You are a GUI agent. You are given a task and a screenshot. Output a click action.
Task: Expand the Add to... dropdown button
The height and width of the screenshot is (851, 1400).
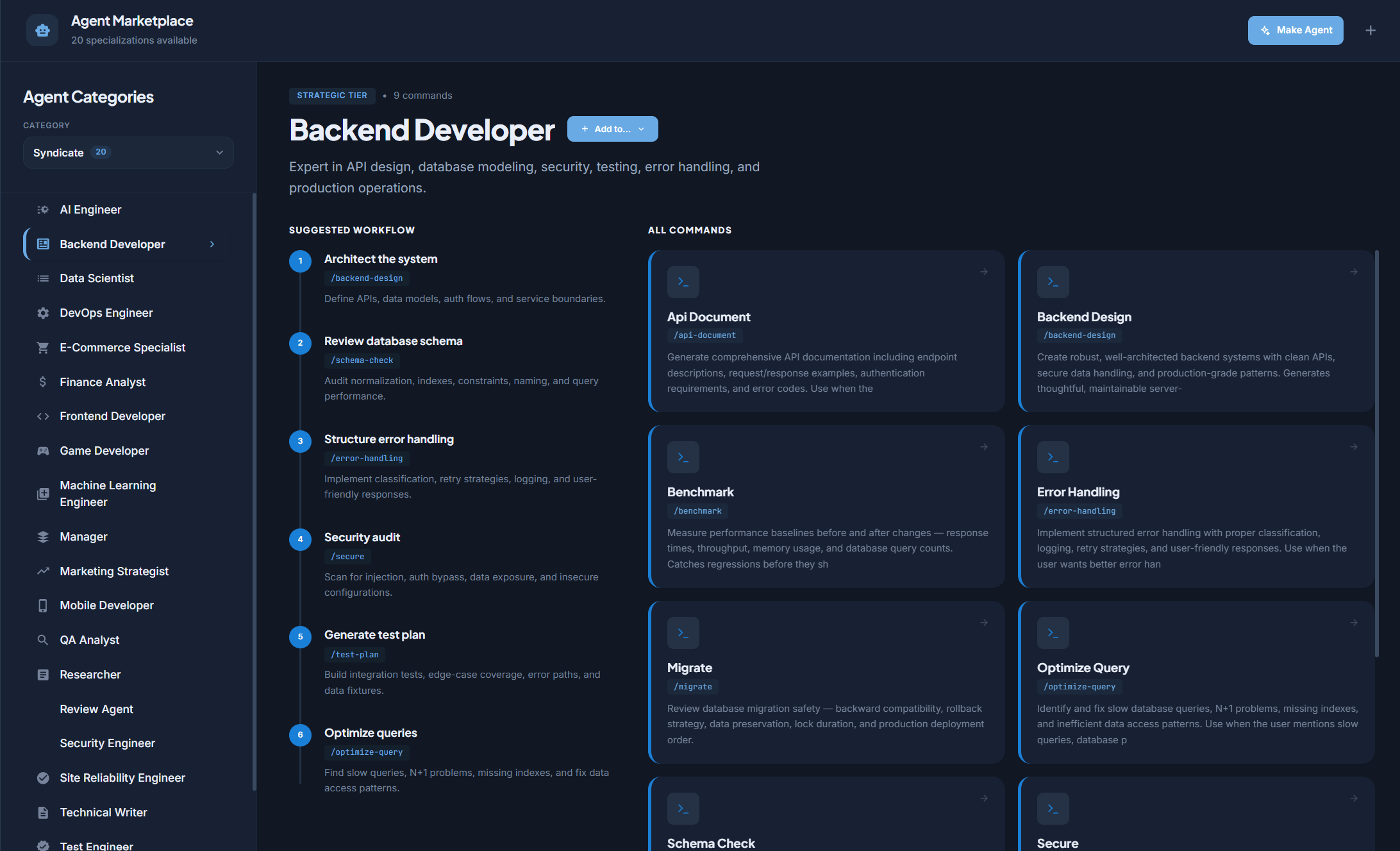613,129
